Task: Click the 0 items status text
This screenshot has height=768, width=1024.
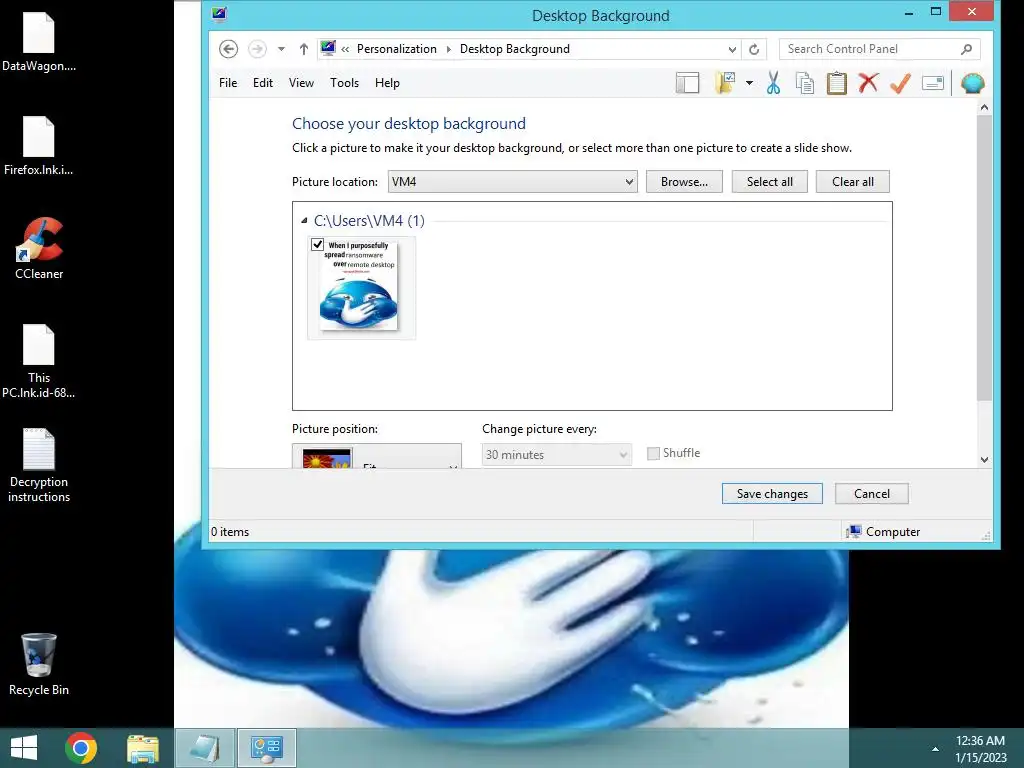Action: pyautogui.click(x=230, y=532)
